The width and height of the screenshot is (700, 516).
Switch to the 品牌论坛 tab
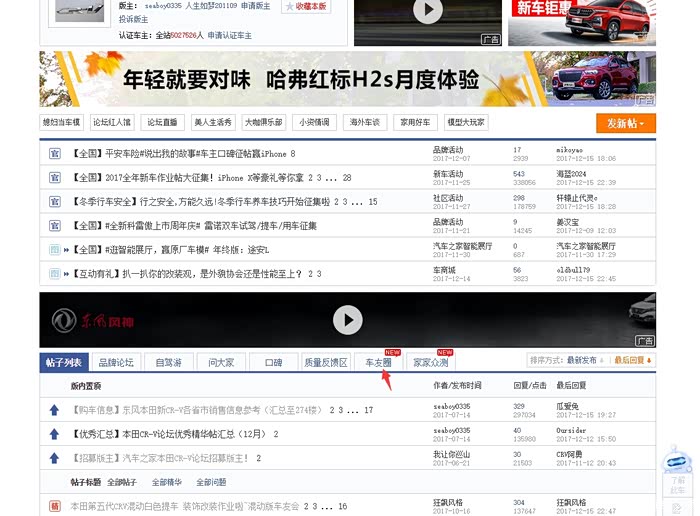tap(115, 362)
